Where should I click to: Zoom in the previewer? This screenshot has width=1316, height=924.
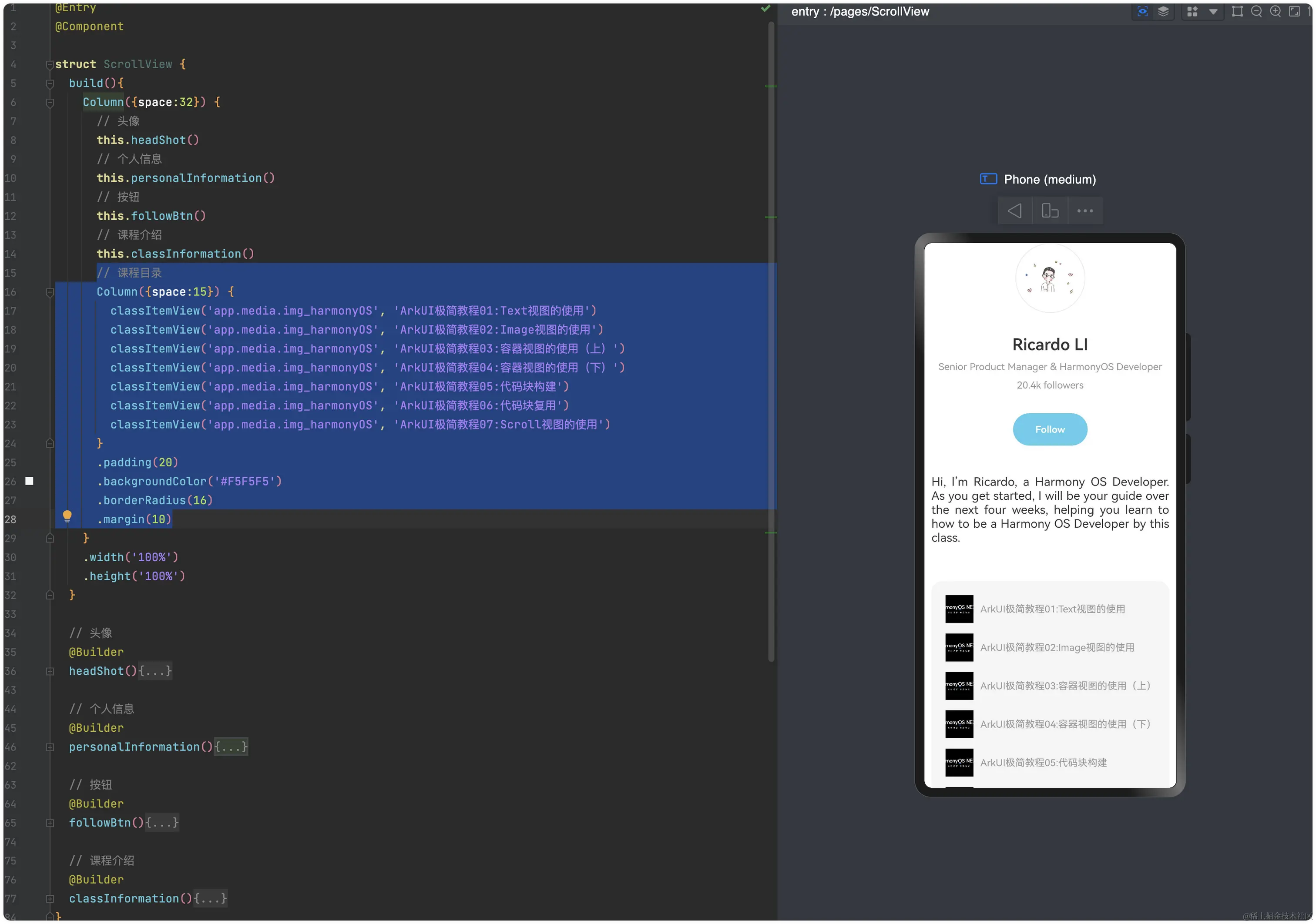(x=1275, y=11)
